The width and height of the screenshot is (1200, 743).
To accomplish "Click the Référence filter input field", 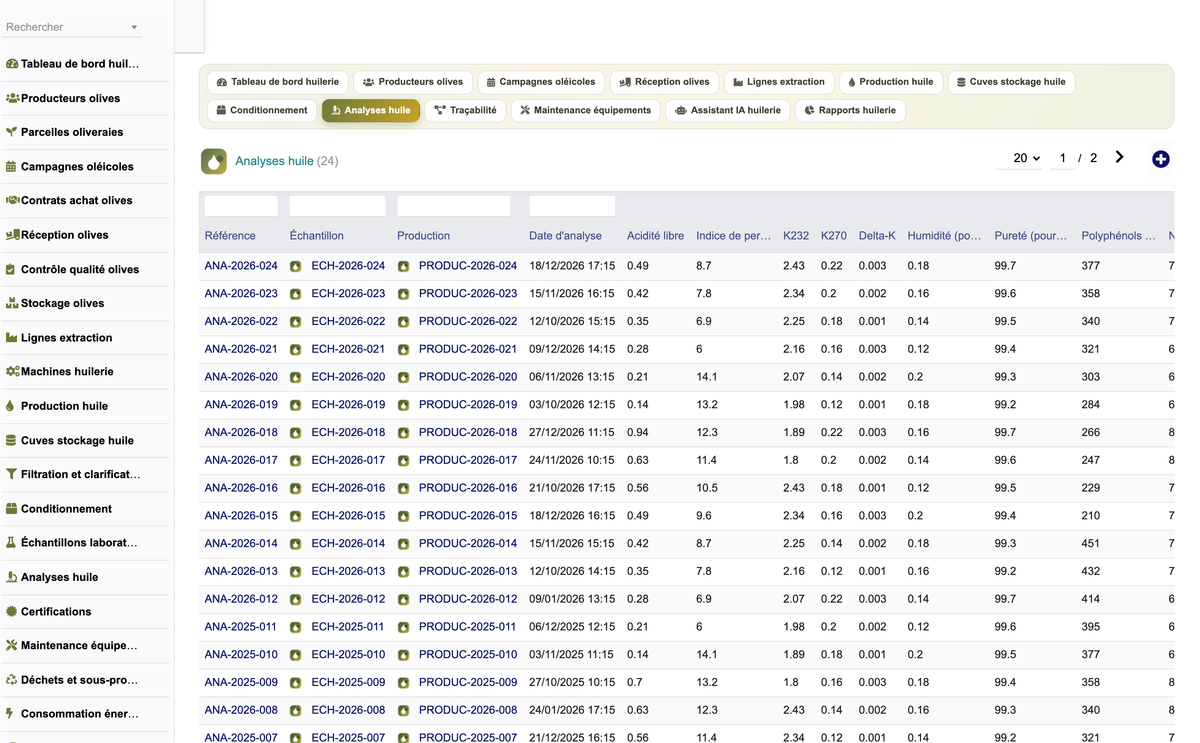I will tap(241, 206).
